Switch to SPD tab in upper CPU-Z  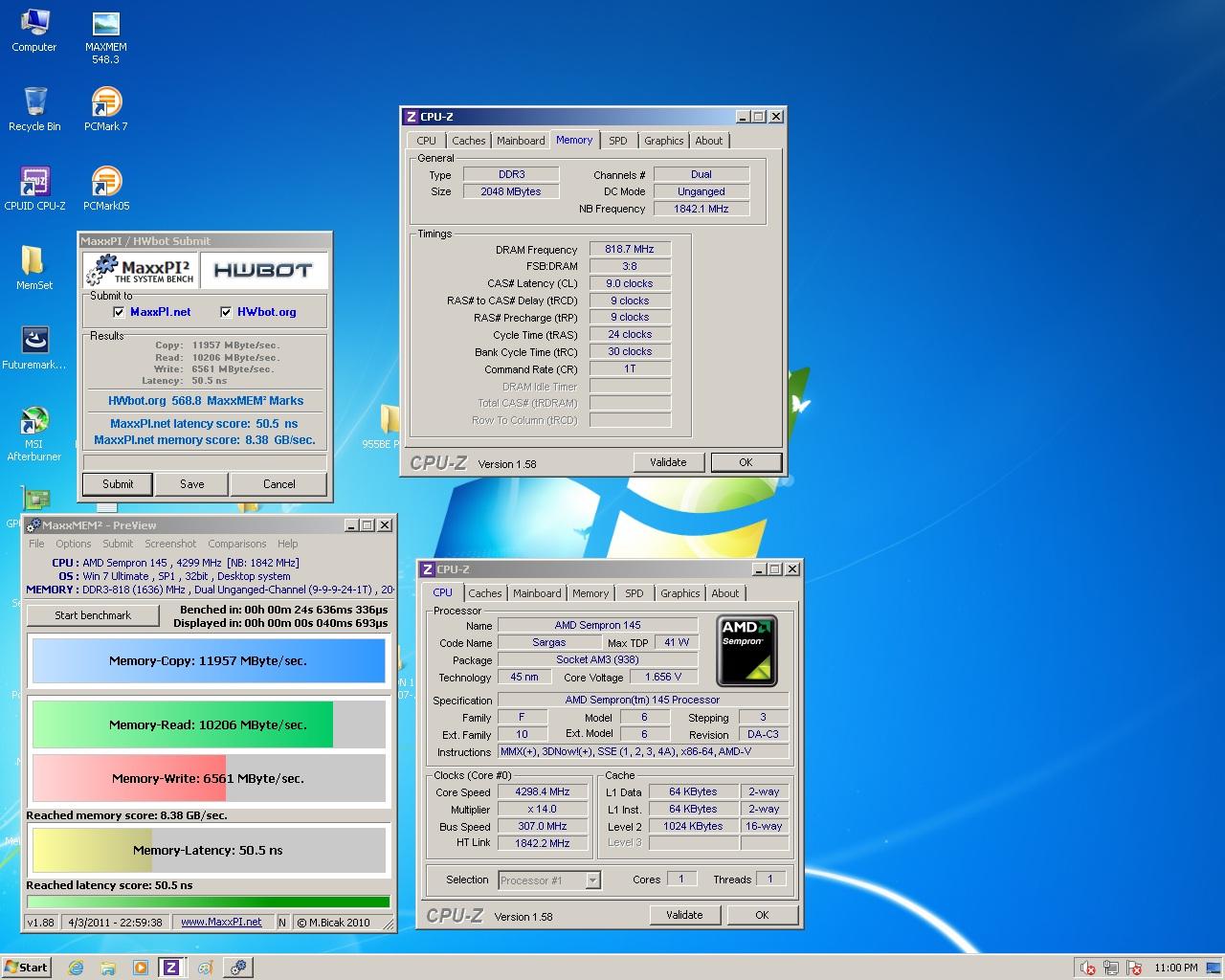(618, 141)
